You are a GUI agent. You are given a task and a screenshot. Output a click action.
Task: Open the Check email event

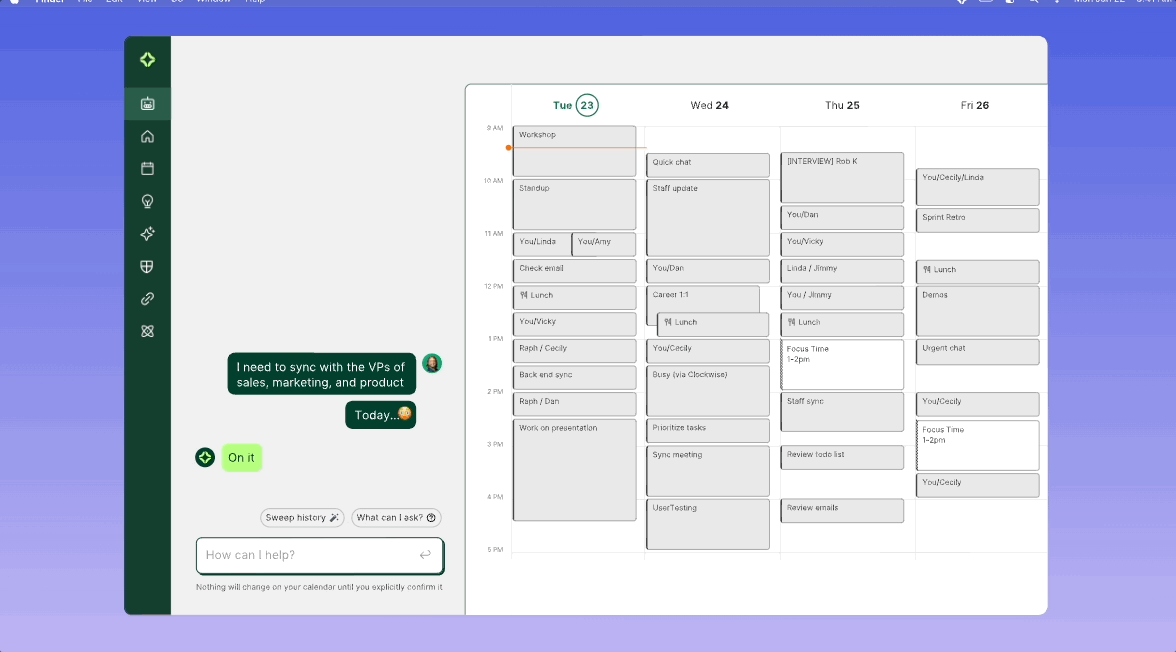[x=574, y=271]
